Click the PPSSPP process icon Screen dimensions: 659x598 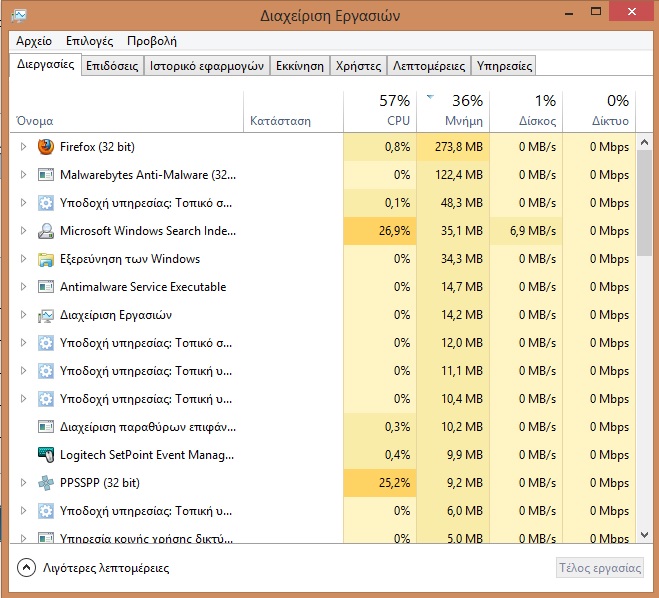[46, 483]
